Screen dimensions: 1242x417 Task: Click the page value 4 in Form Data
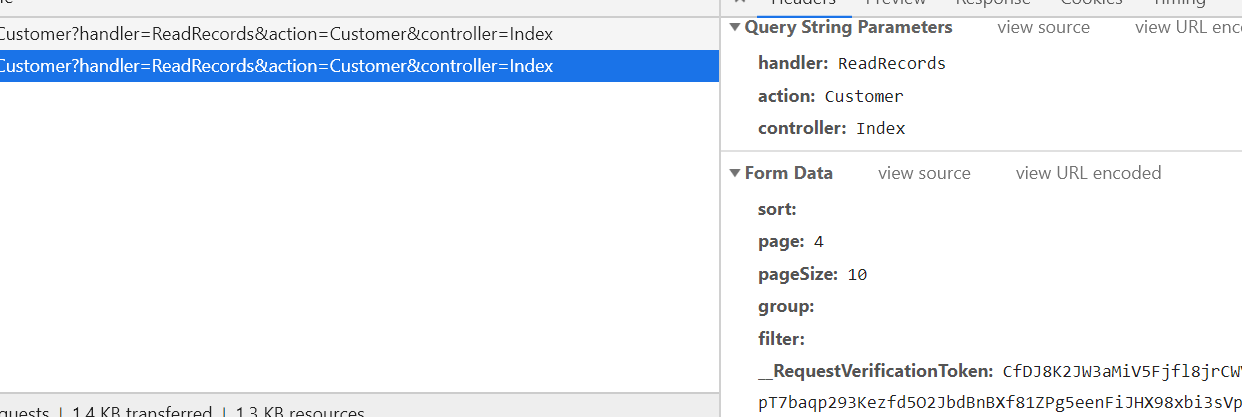click(x=818, y=242)
